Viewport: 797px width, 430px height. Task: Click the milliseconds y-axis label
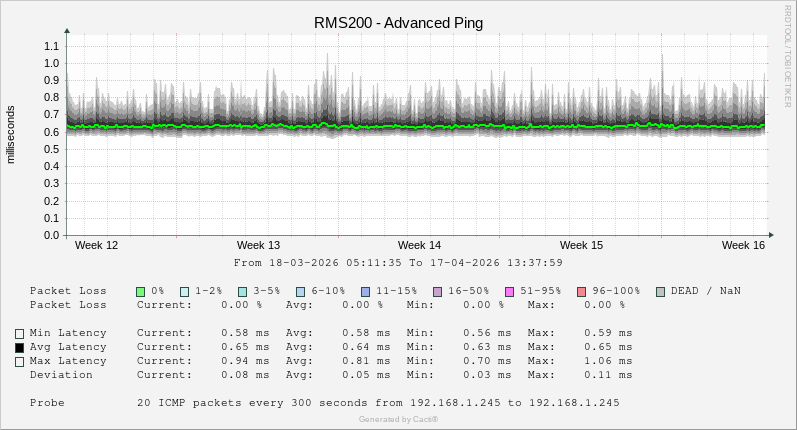(11, 135)
